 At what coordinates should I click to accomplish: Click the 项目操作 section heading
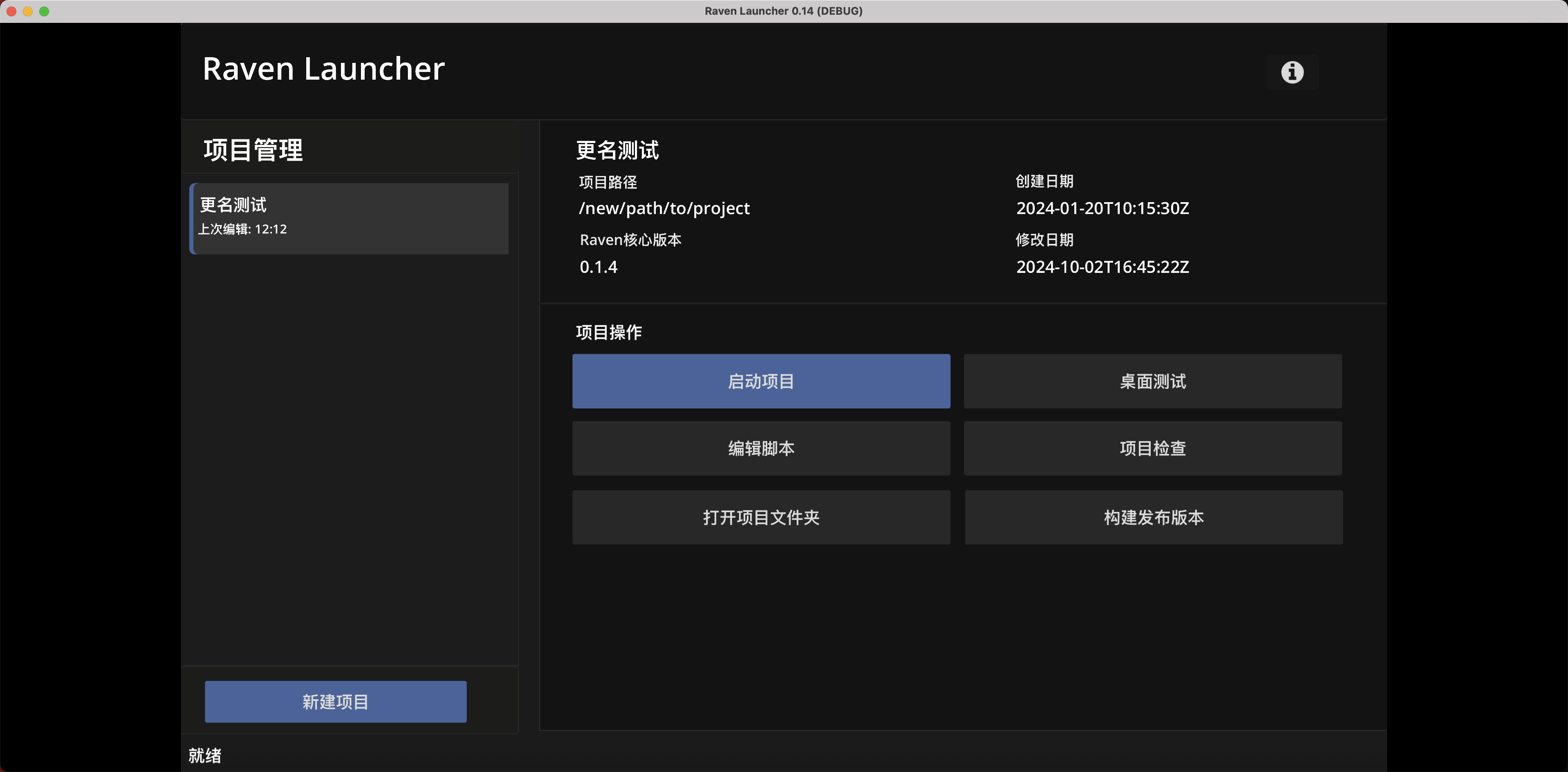pos(609,332)
